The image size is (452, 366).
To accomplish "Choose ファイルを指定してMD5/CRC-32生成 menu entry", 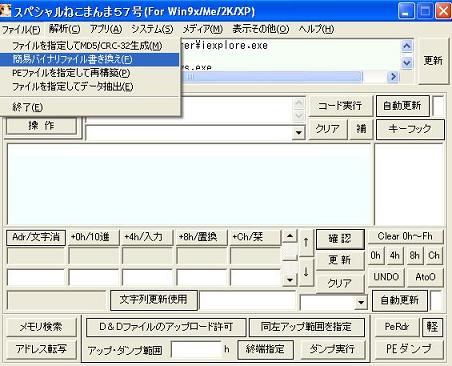I will coord(89,46).
